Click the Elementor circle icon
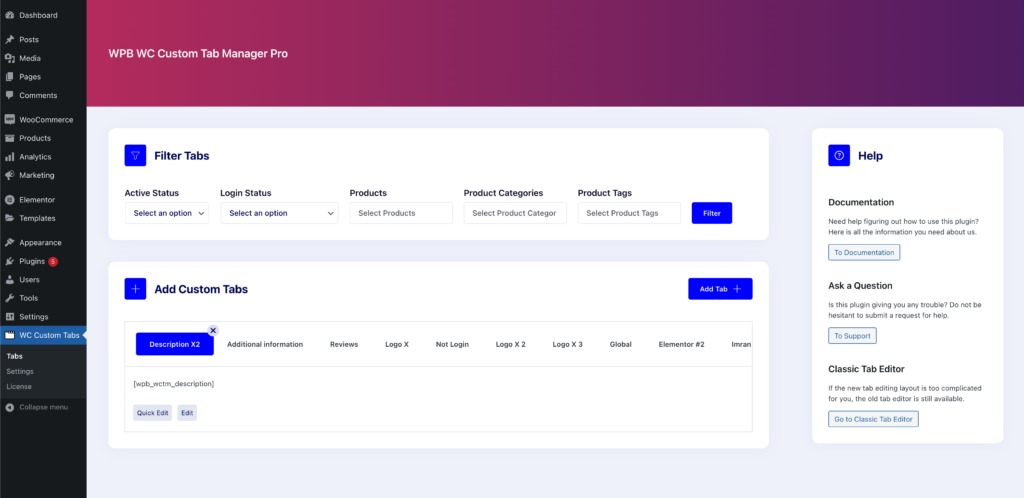This screenshot has height=498, width=1024. [x=9, y=200]
